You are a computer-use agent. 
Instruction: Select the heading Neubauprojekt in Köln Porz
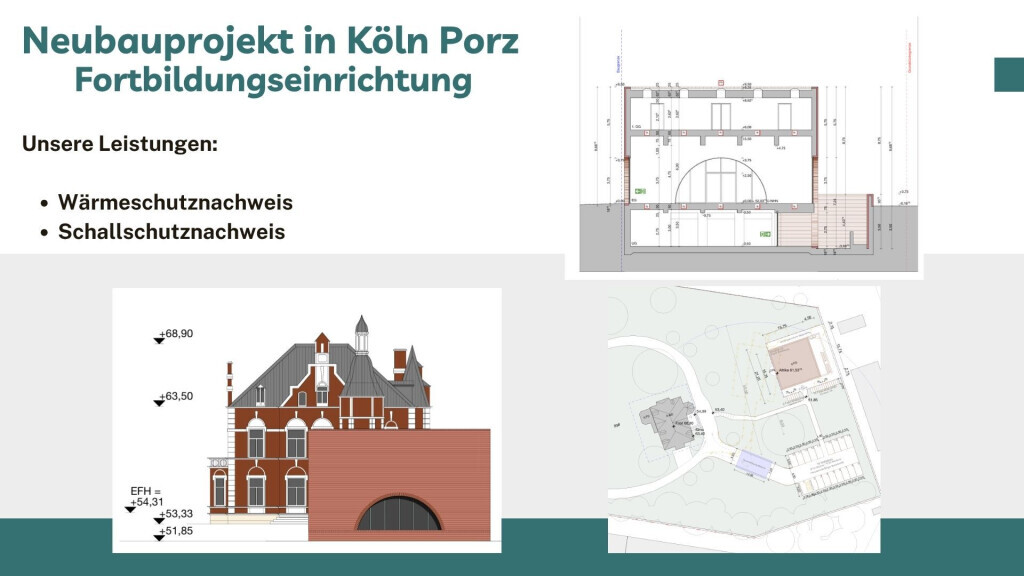click(x=270, y=42)
